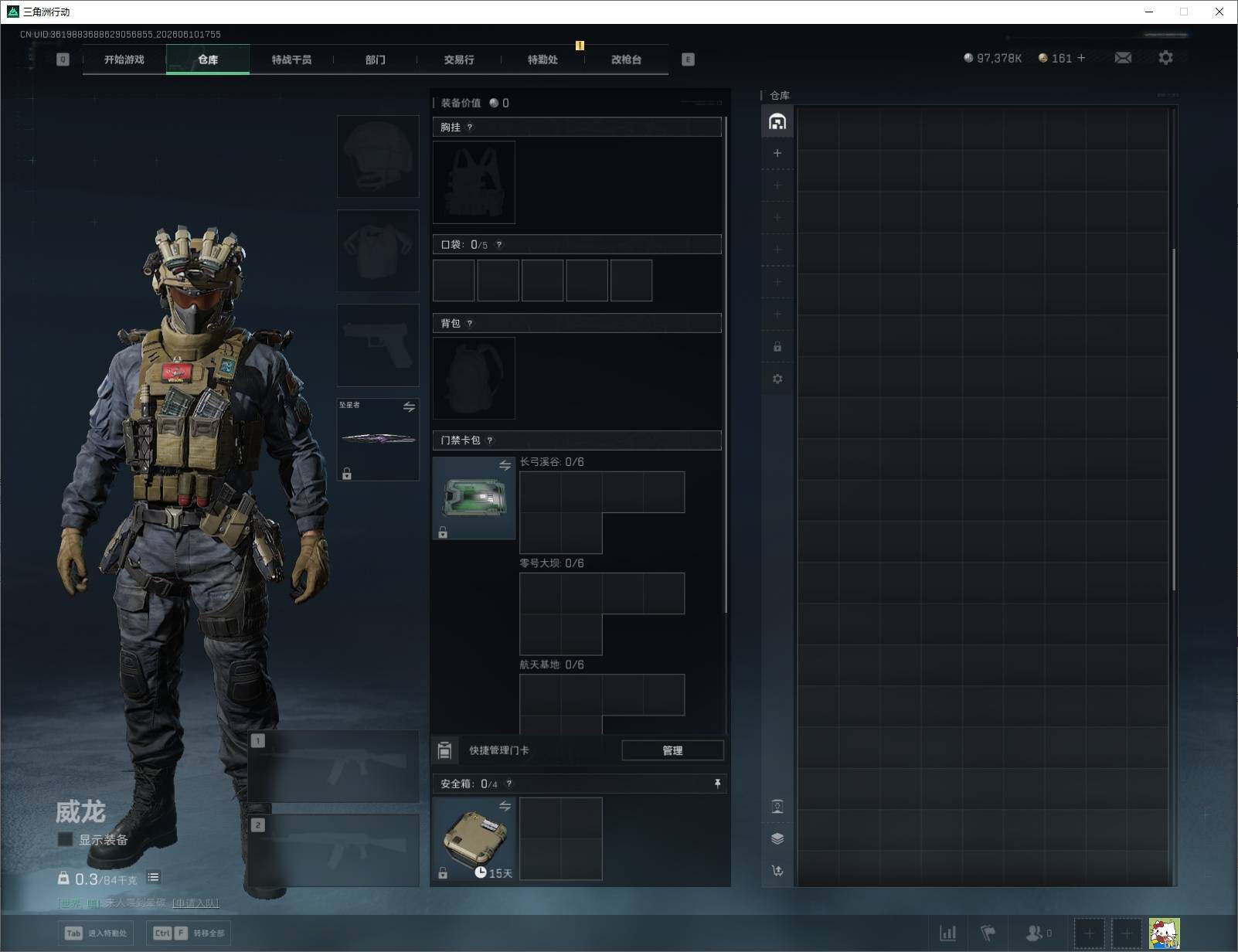Switch to the 特战干员 tab
The image size is (1238, 952).
[291, 59]
